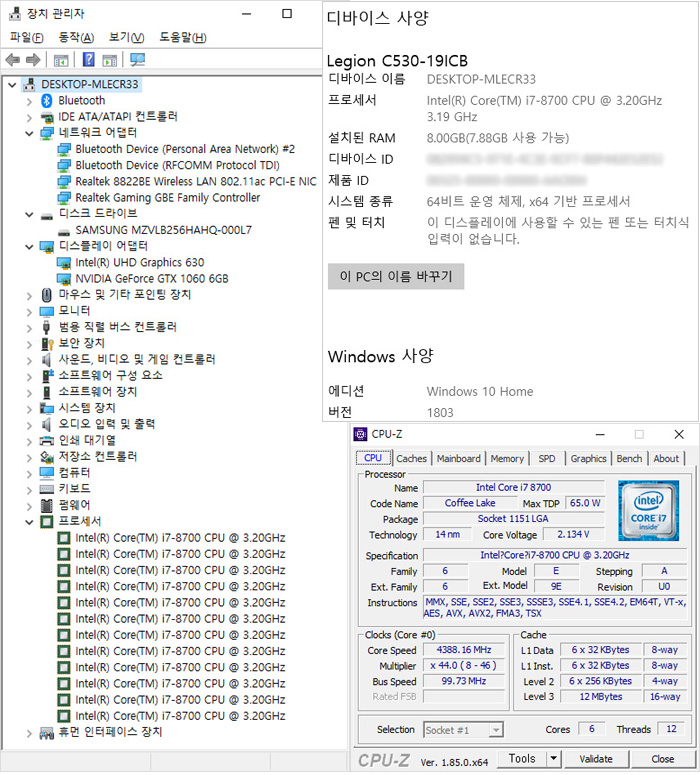The width and height of the screenshot is (700, 775).
Task: Click the Intel(R) UHD Graphics 630 icon
Action: (64, 263)
